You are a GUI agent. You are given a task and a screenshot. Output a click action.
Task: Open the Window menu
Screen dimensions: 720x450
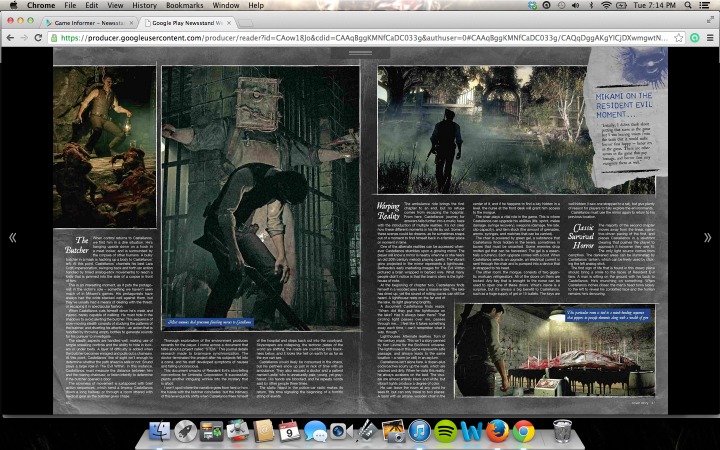pos(225,5)
